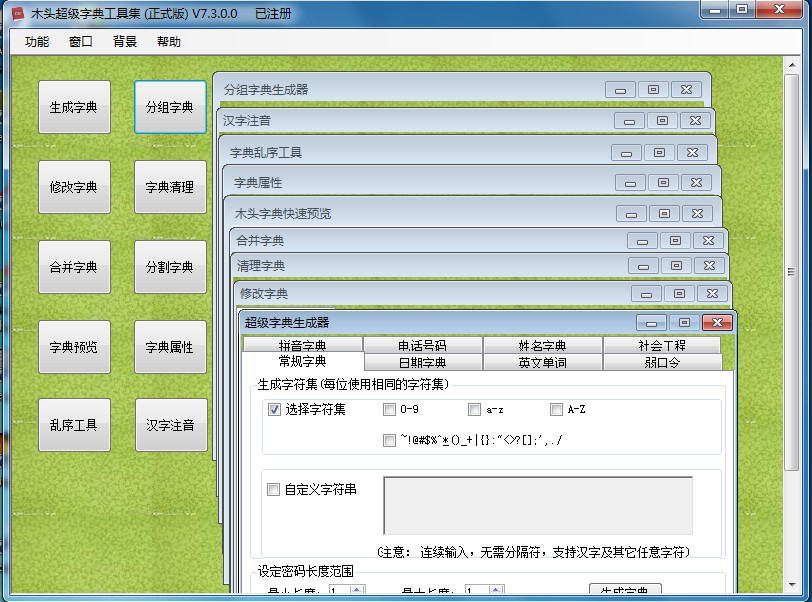Switch to the 姓名字典 tab

coord(542,345)
